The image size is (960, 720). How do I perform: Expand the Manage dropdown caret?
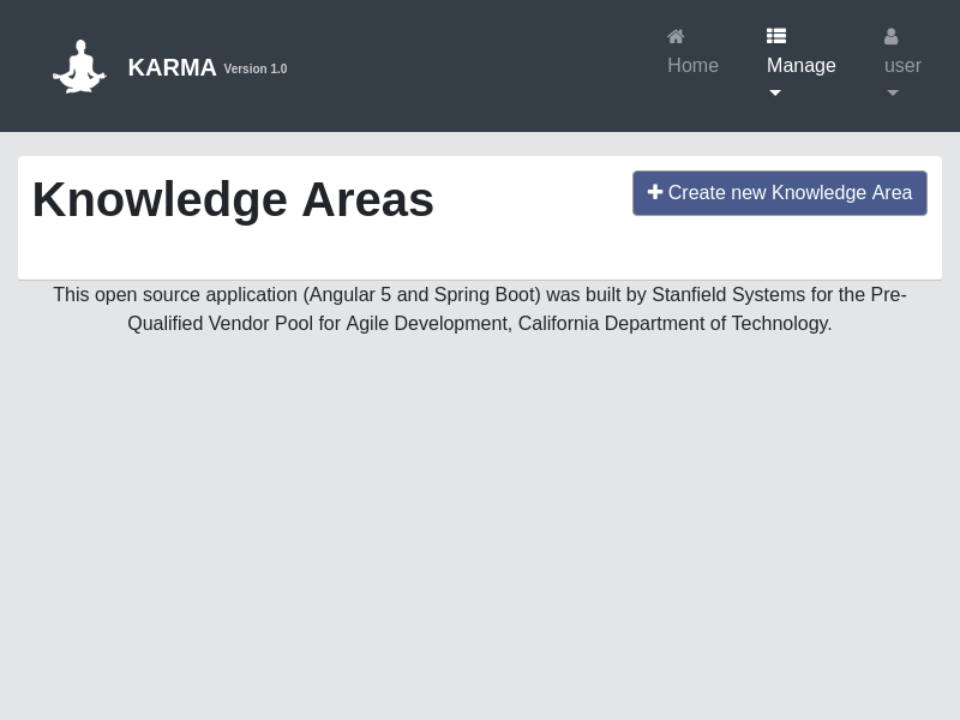[775, 93]
